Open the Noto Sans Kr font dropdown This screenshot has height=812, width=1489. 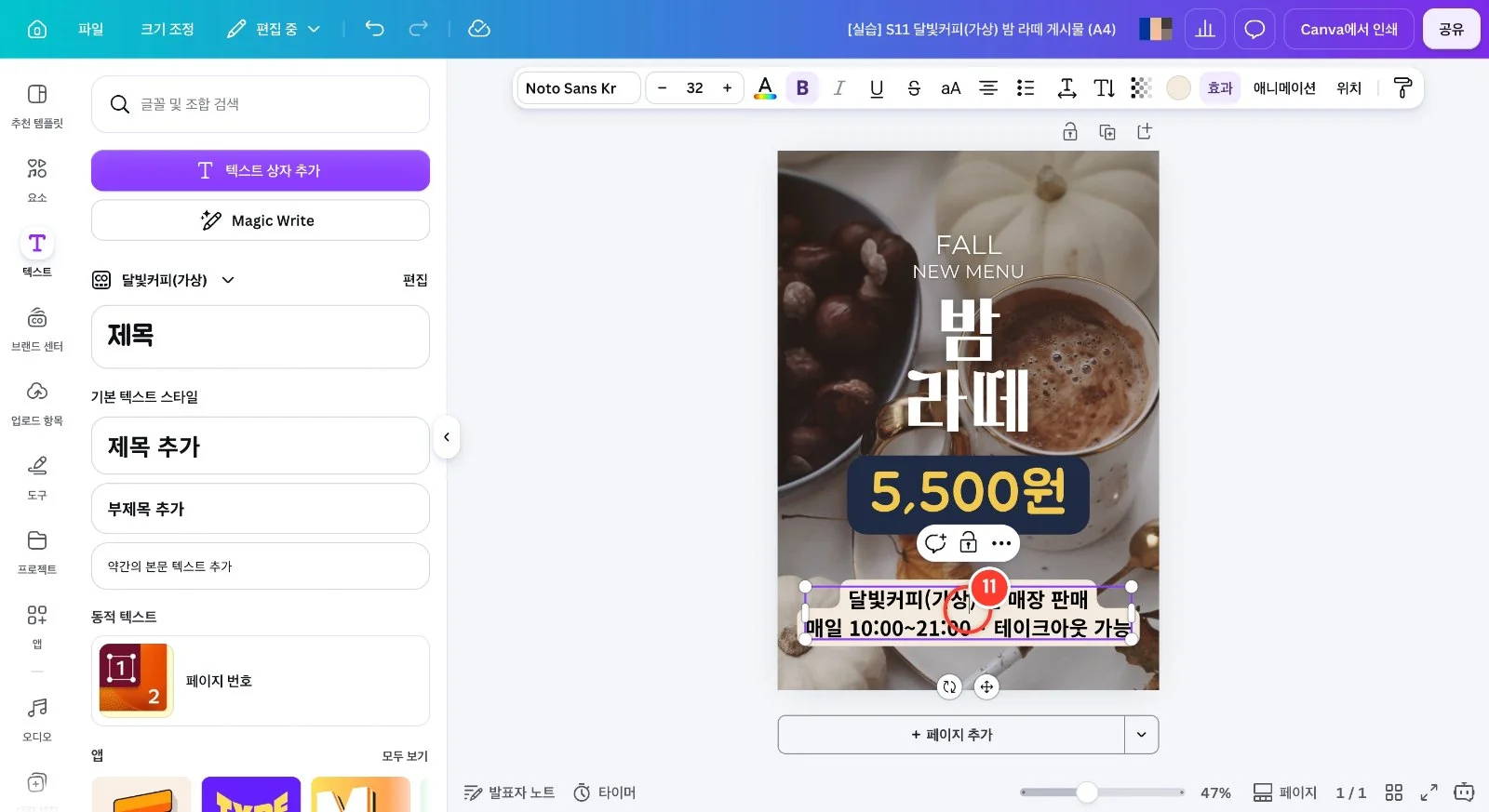tap(579, 88)
